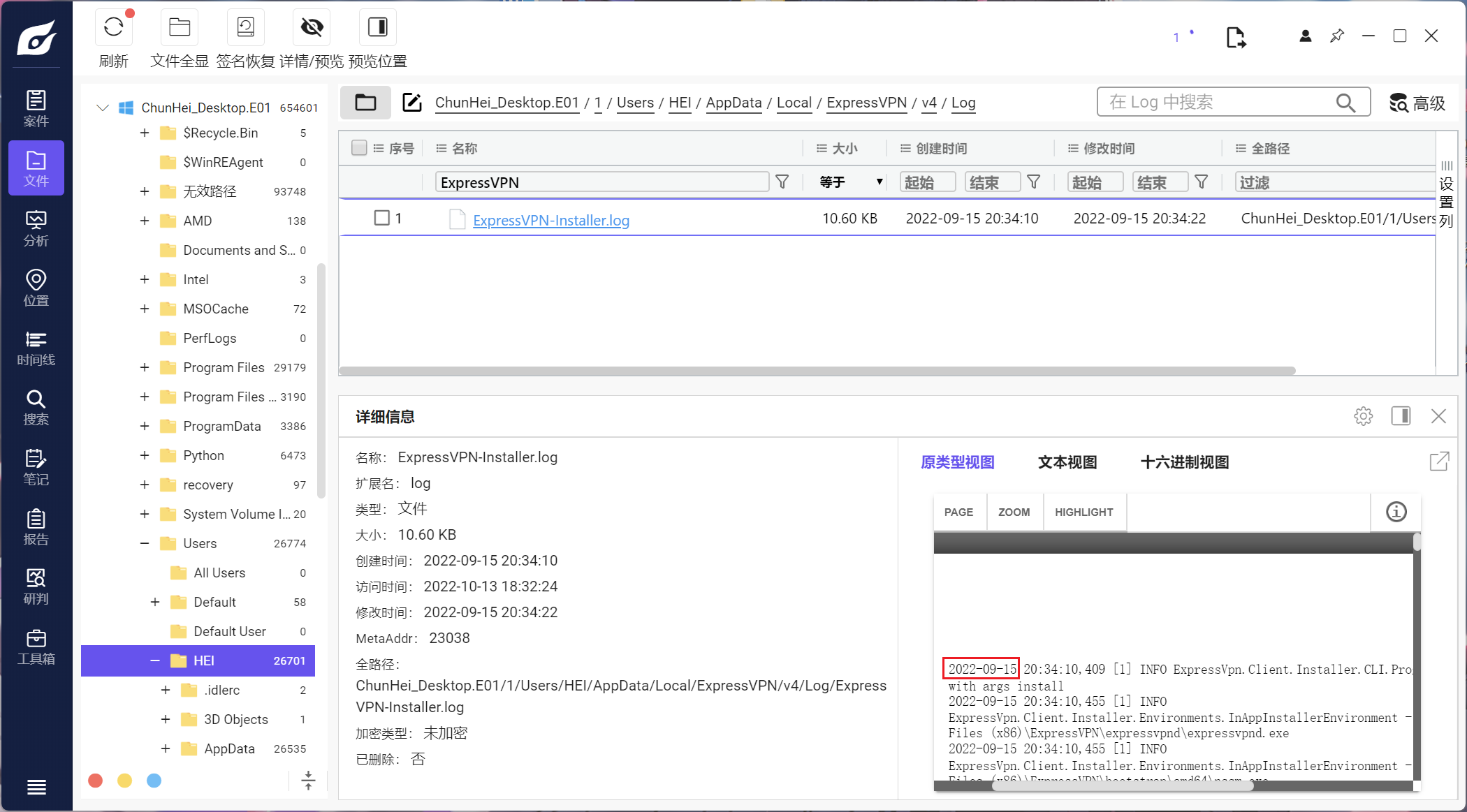Click the settings gear icon in detail panel
1467x812 pixels.
[1363, 416]
